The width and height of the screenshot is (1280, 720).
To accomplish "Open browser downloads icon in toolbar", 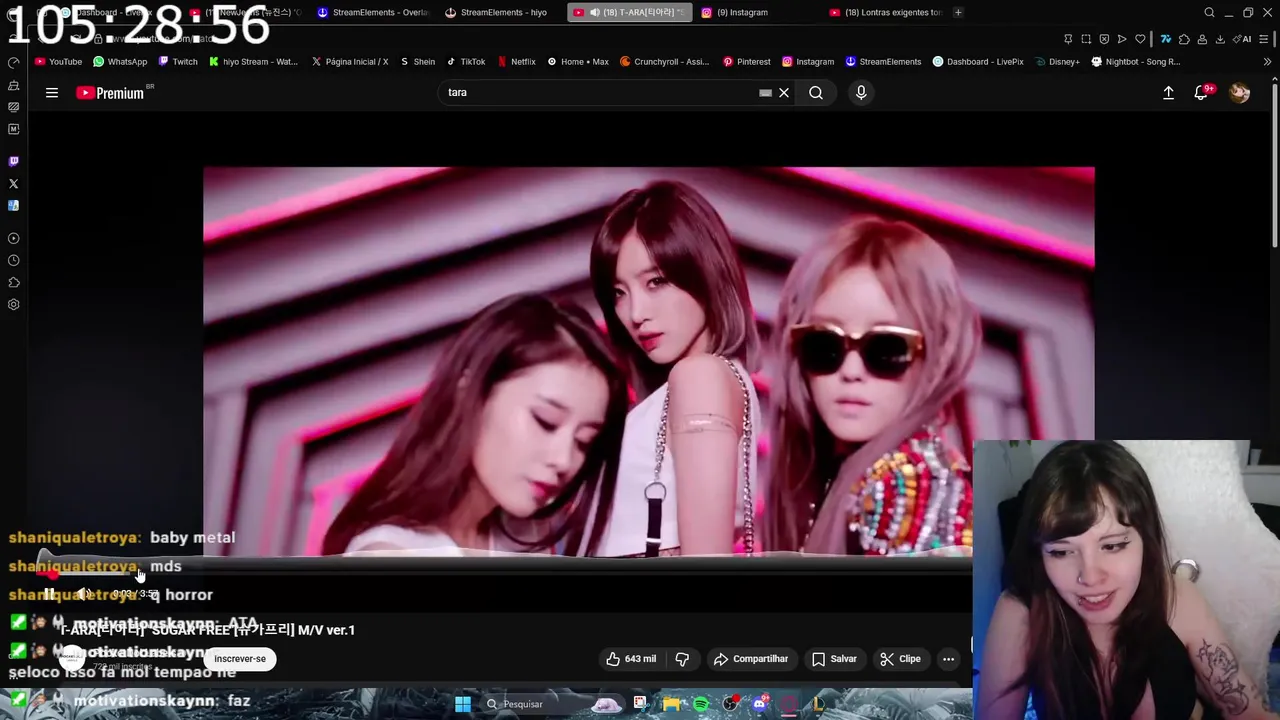I will pyautogui.click(x=1220, y=39).
